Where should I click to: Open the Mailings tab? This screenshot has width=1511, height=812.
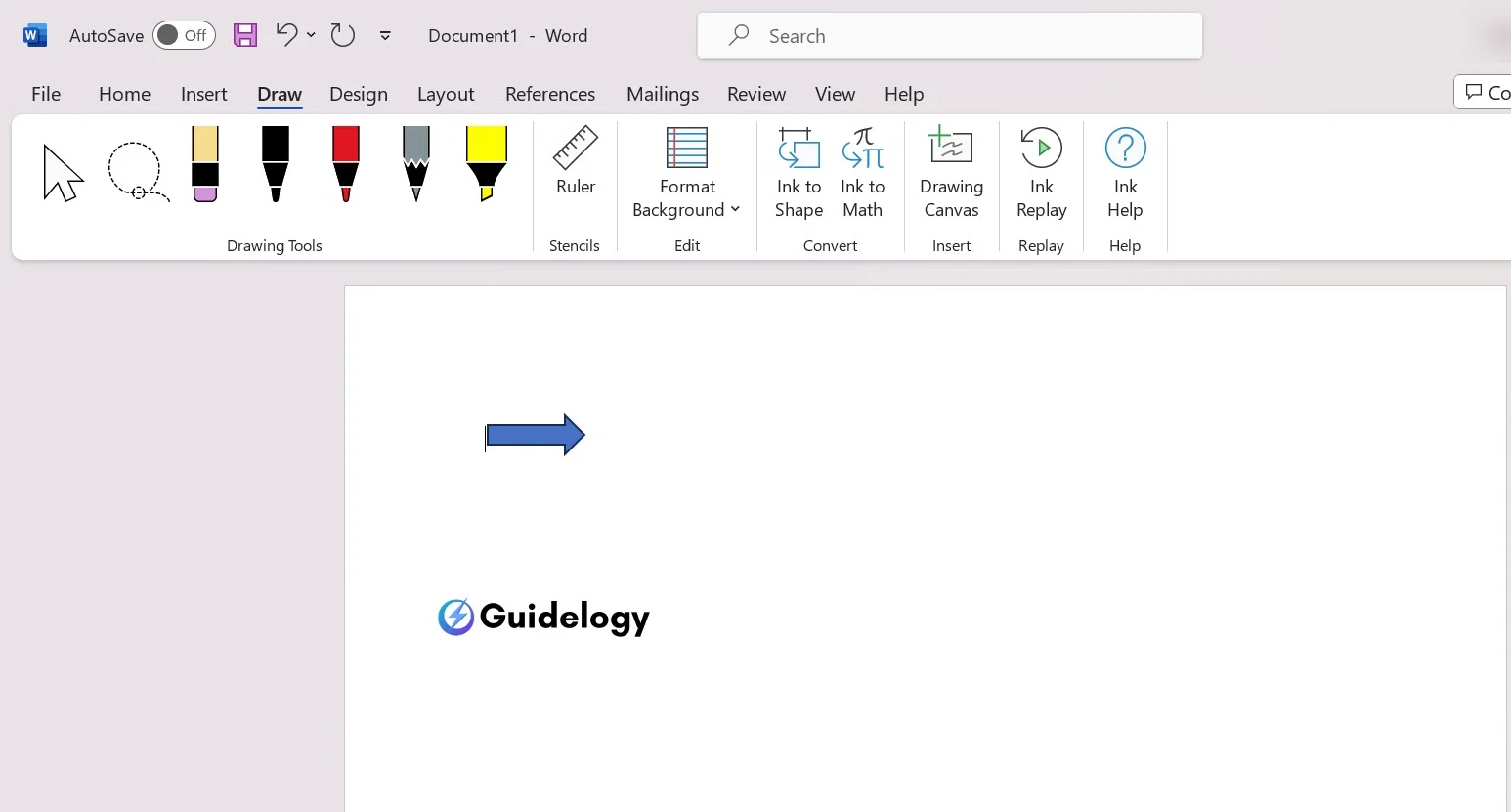[663, 94]
